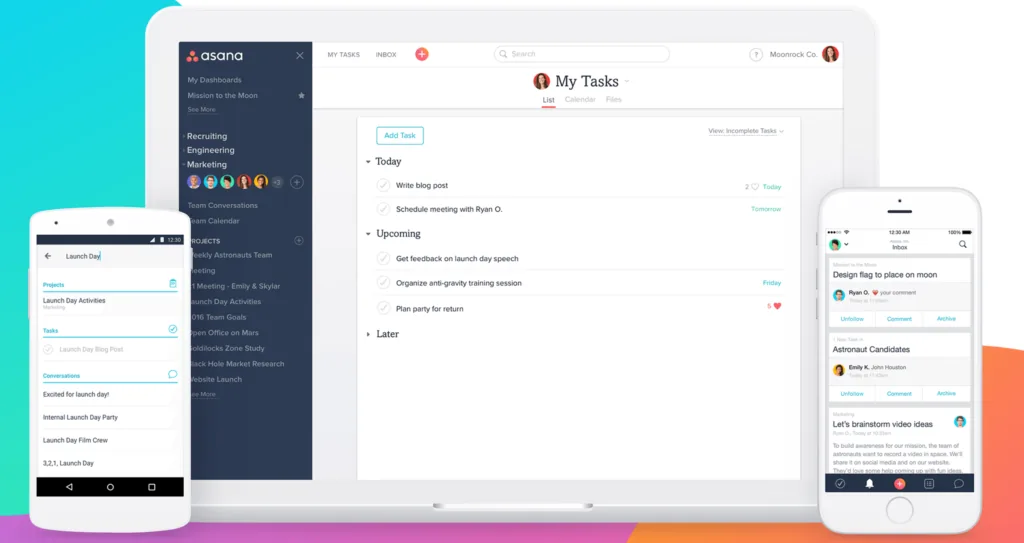Tick the Plan party for return checkbox

[383, 308]
